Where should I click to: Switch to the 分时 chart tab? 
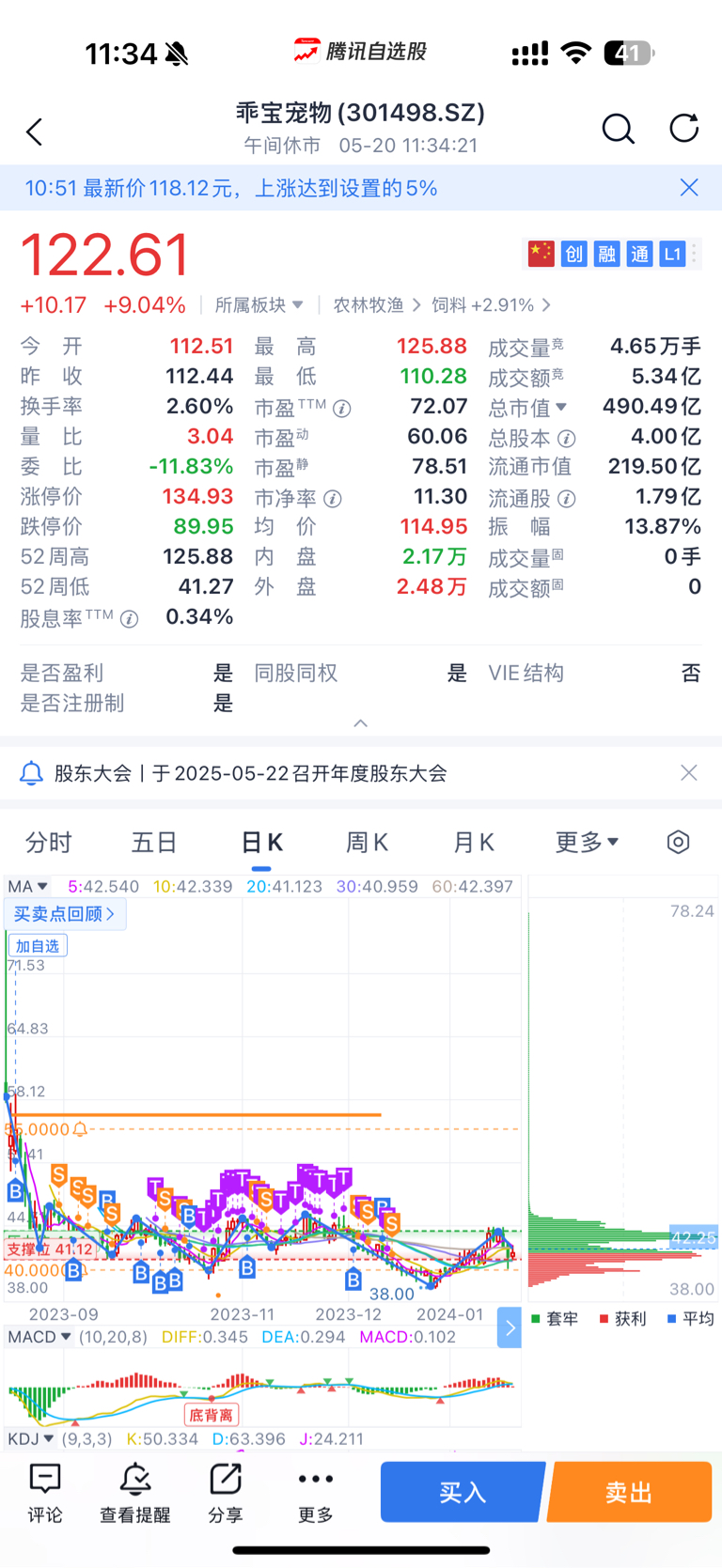[x=48, y=842]
